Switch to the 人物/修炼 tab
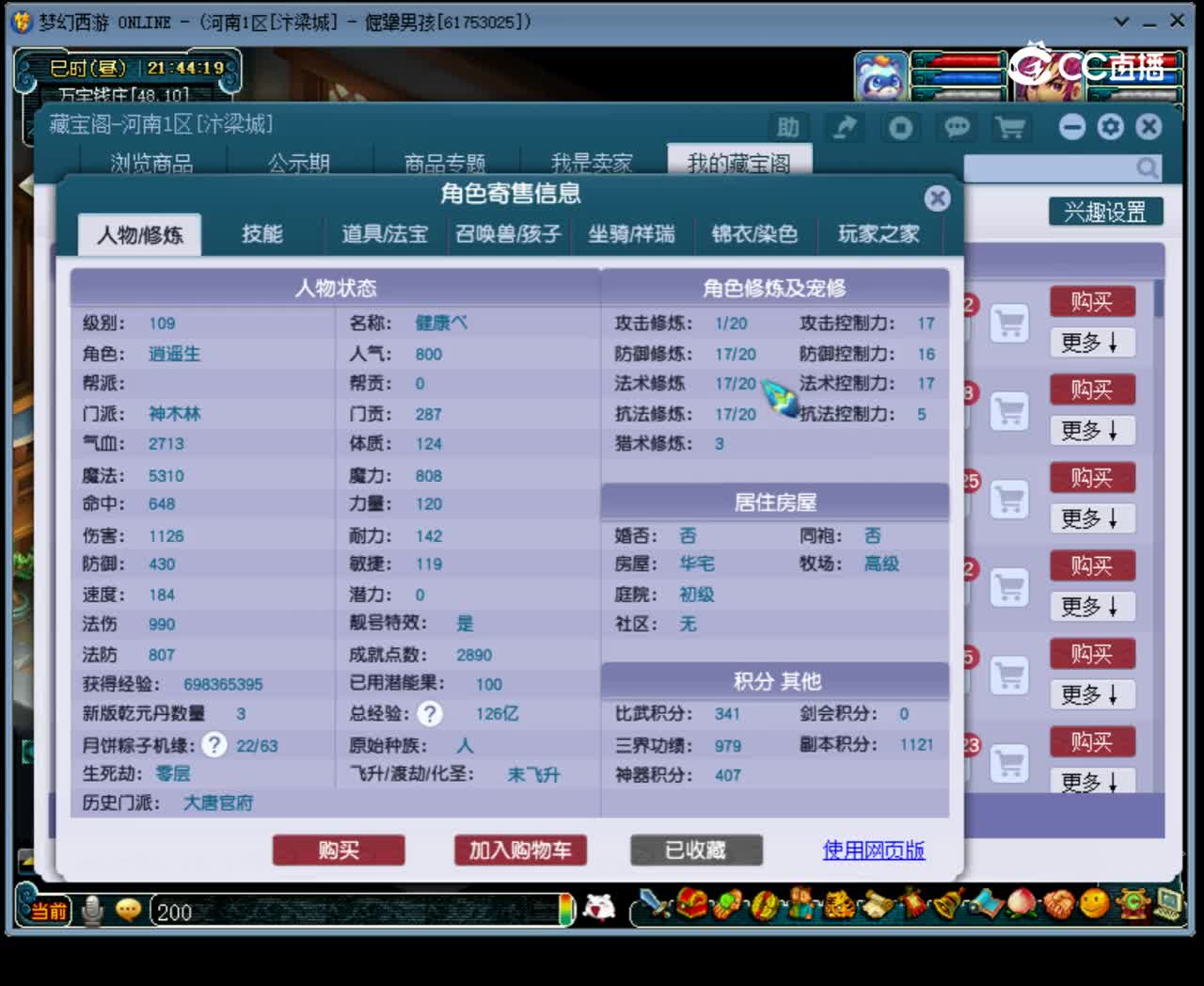1204x986 pixels. pyautogui.click(x=139, y=234)
